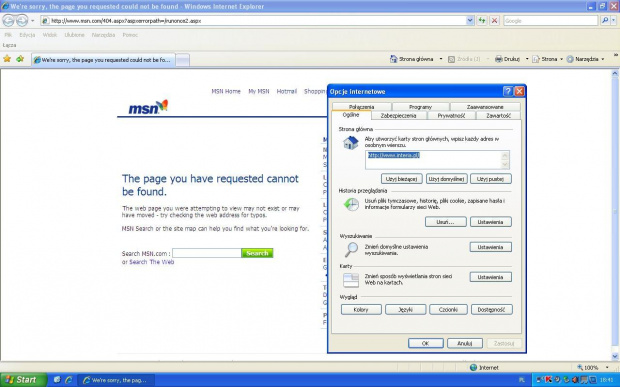
Task: Click the Forward navigation arrow
Action: [22, 21]
